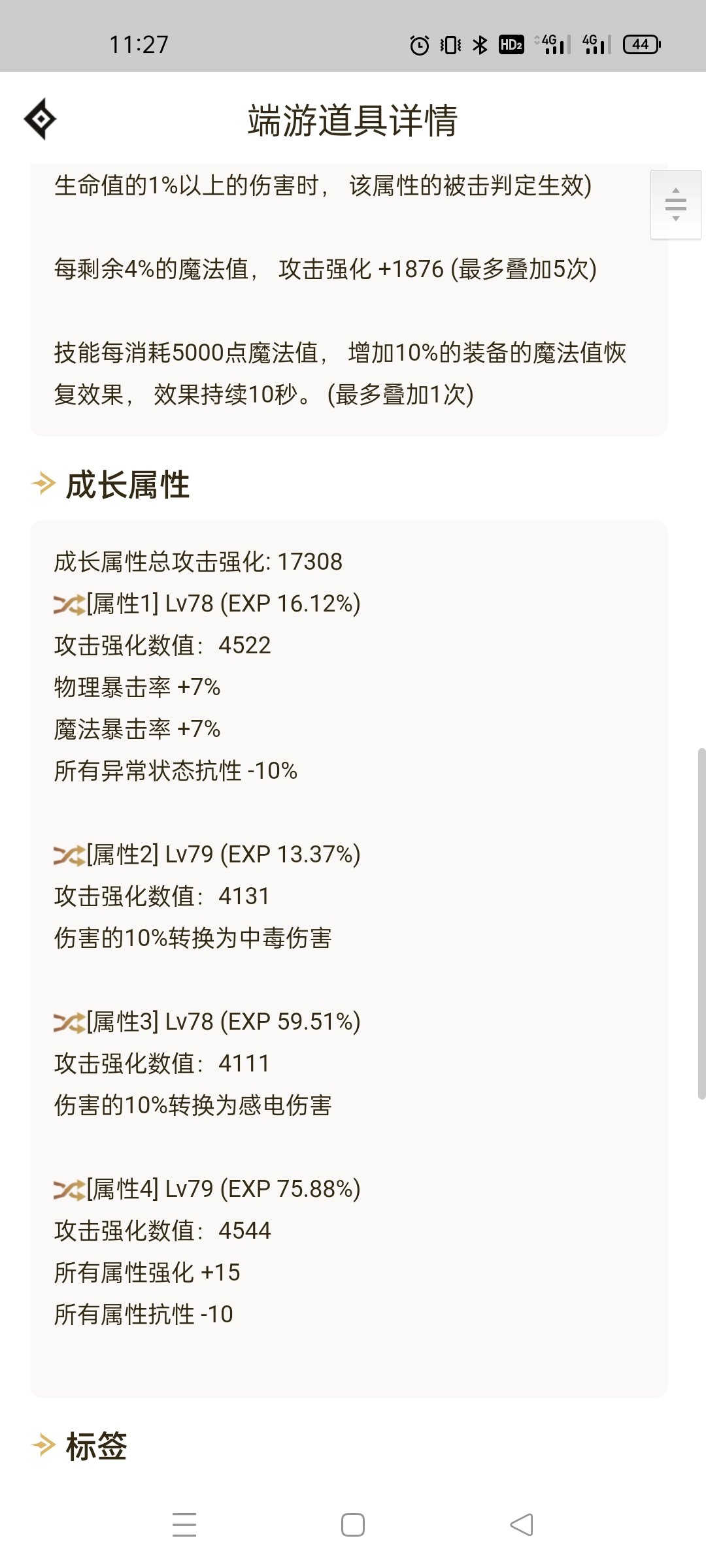
Task: Click the shuffle icon beside 属性1
Action: coord(69,604)
